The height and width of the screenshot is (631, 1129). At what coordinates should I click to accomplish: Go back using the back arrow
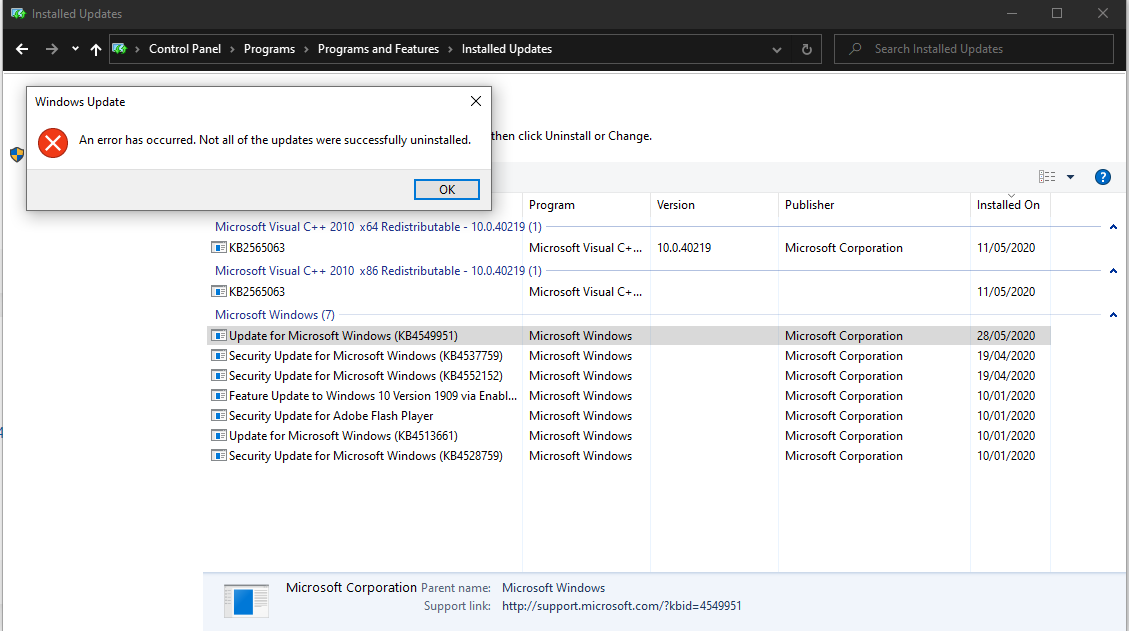pyautogui.click(x=22, y=49)
